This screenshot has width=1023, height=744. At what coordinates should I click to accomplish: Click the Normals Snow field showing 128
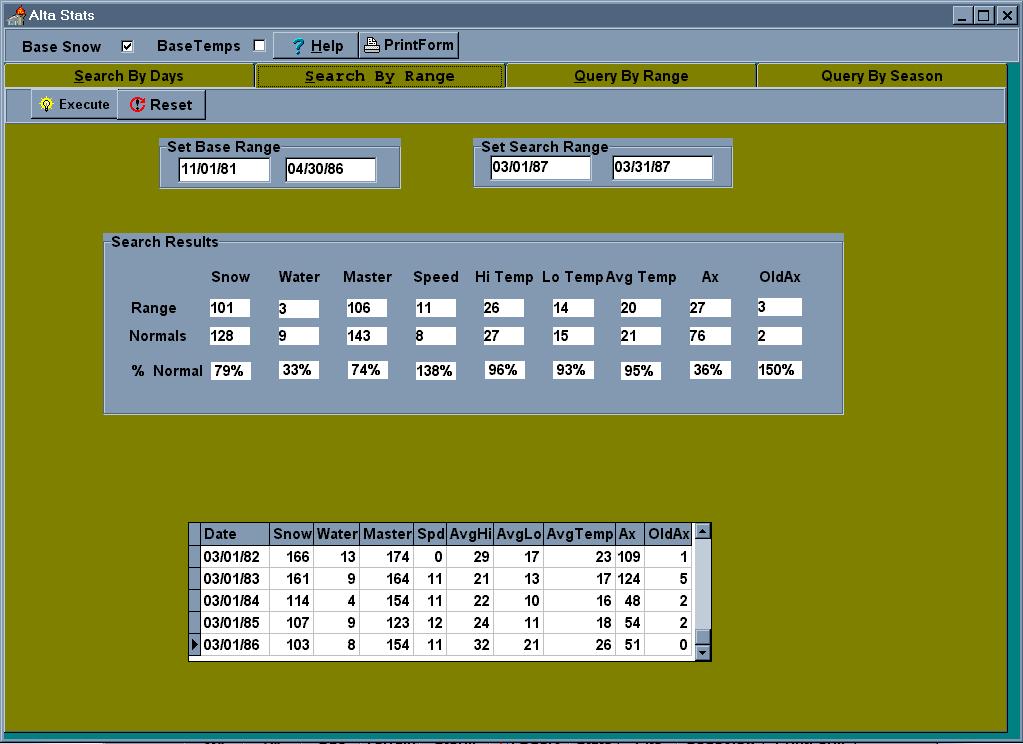click(230, 336)
